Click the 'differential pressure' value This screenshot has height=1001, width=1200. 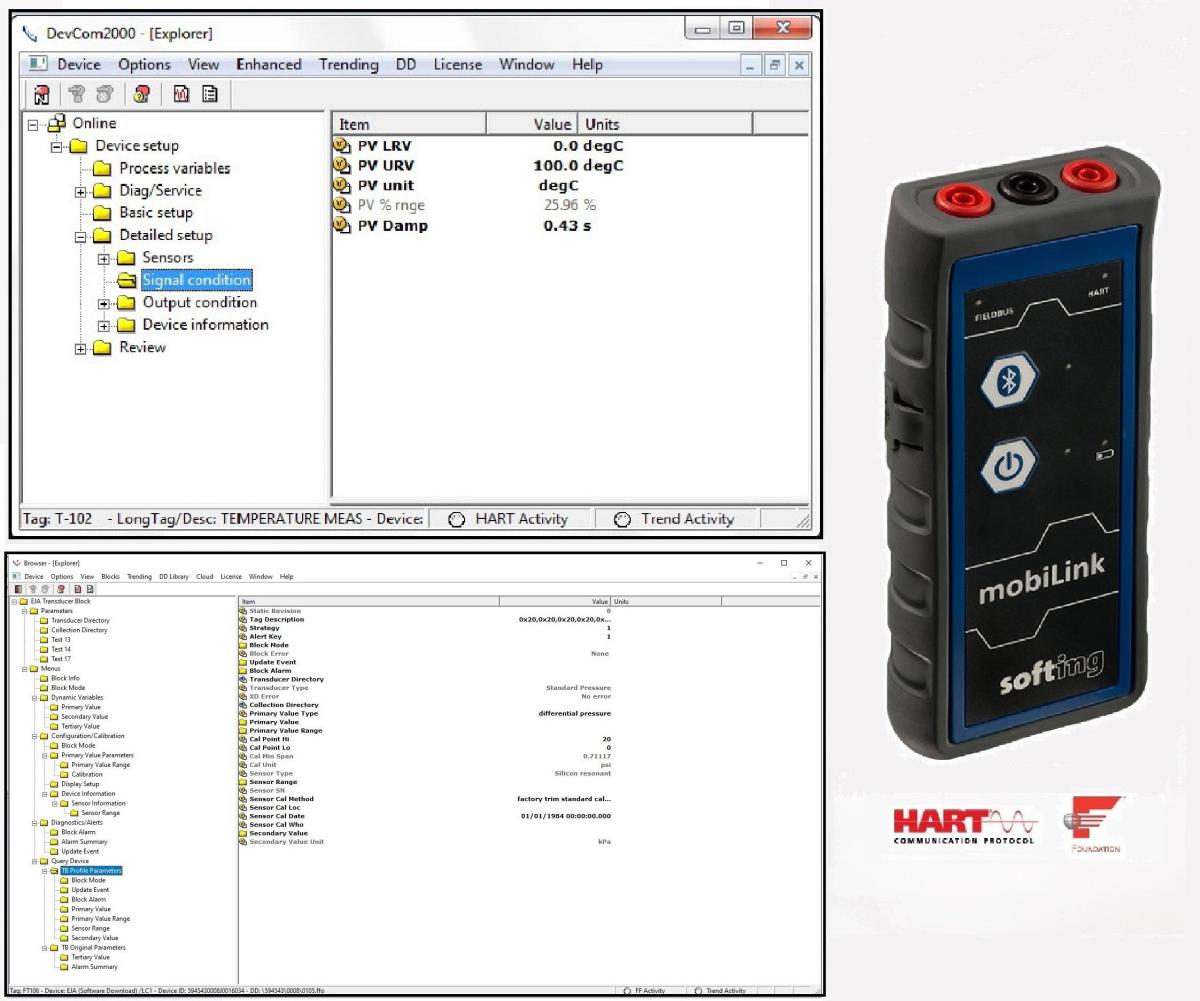coord(574,714)
